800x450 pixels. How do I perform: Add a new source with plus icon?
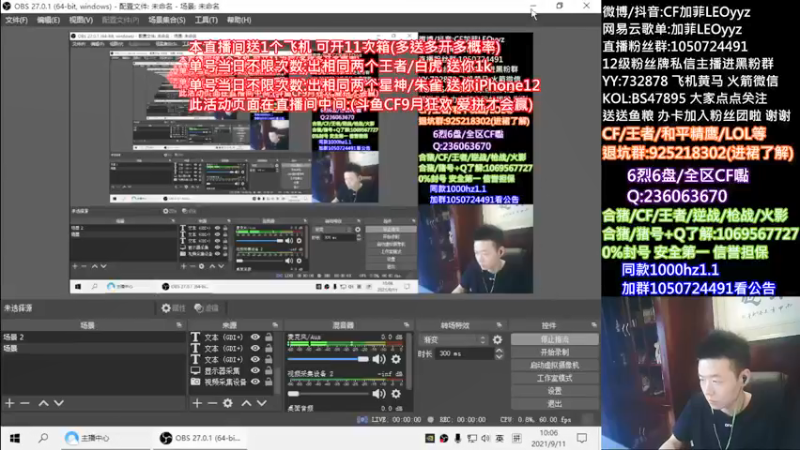pos(197,403)
